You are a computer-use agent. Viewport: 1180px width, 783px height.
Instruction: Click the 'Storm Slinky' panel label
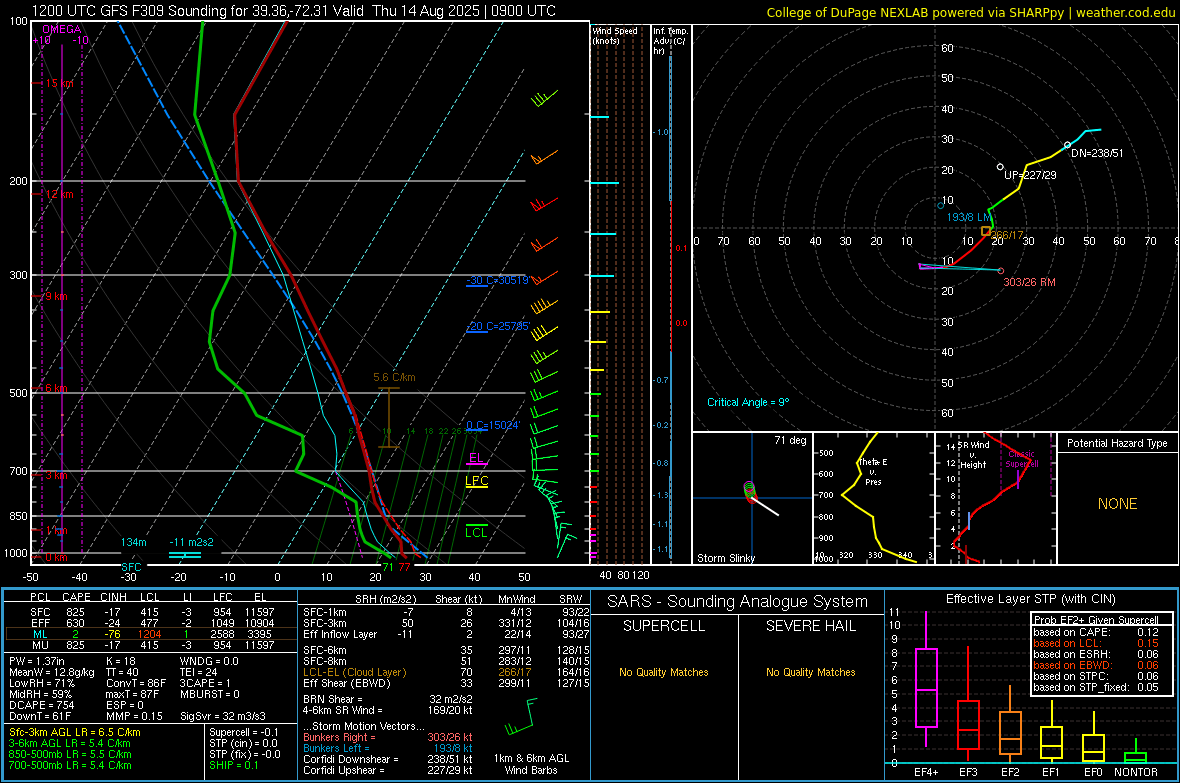coord(726,558)
